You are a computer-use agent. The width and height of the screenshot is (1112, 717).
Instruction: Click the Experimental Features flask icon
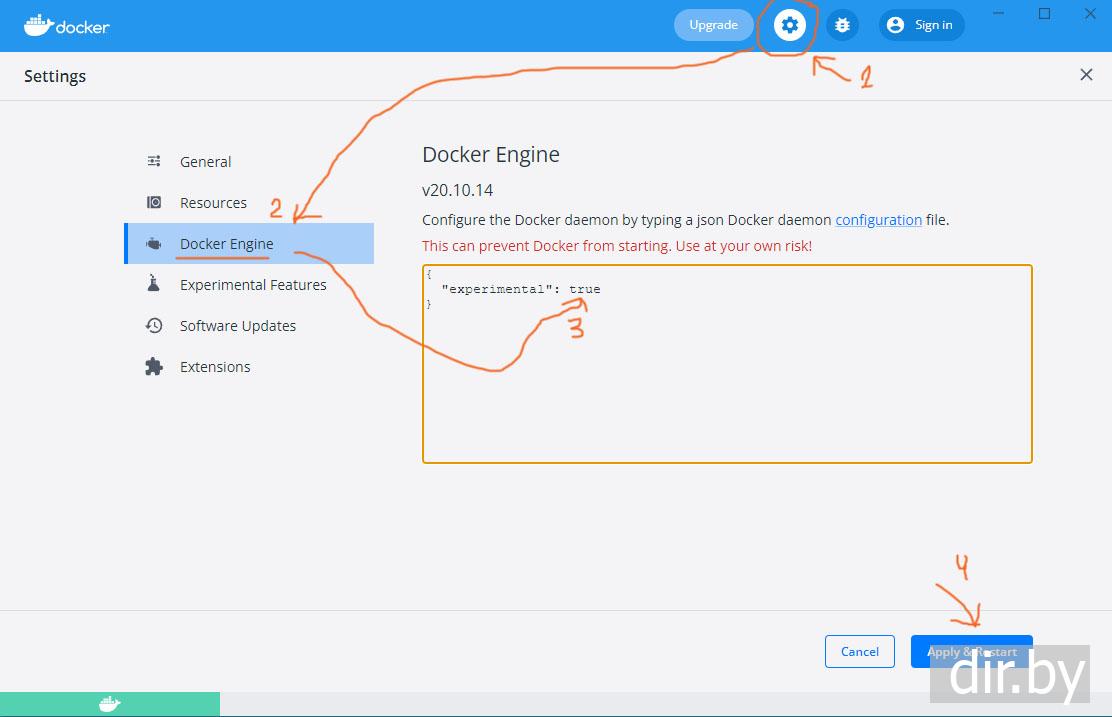coord(154,284)
